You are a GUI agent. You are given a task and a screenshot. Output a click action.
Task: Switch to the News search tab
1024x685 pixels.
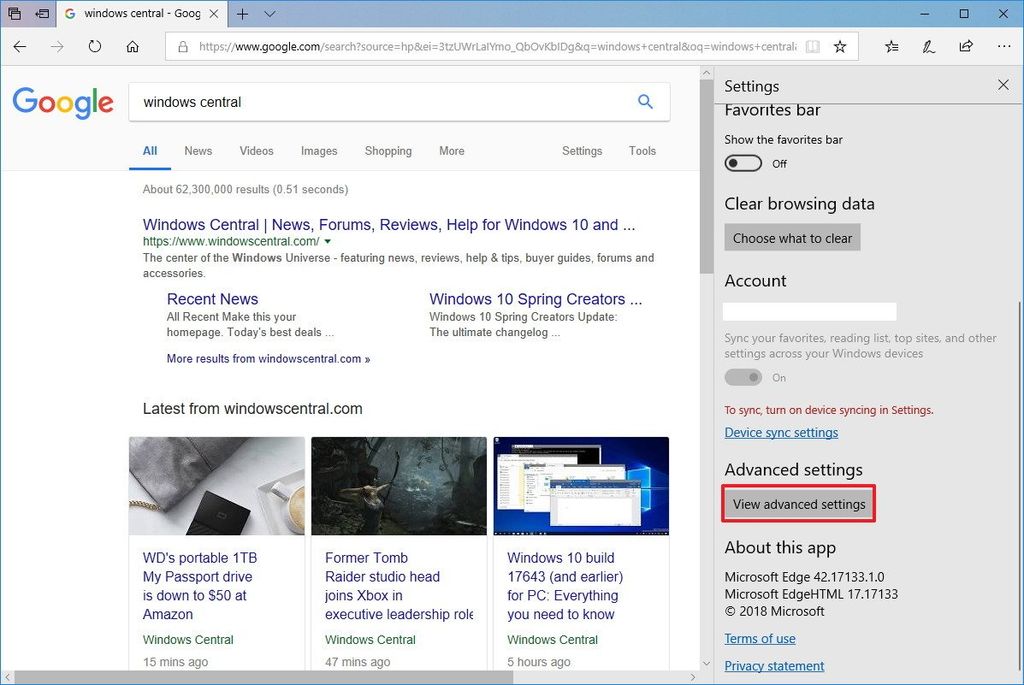pyautogui.click(x=197, y=150)
